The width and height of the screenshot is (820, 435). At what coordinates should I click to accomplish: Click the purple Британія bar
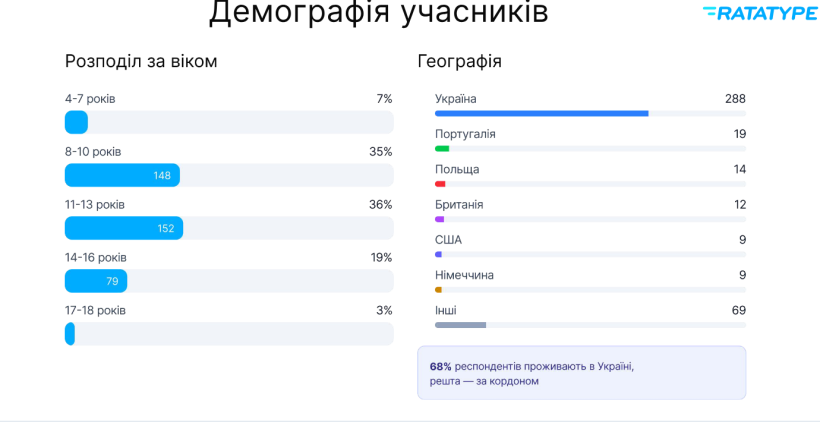pyautogui.click(x=439, y=219)
